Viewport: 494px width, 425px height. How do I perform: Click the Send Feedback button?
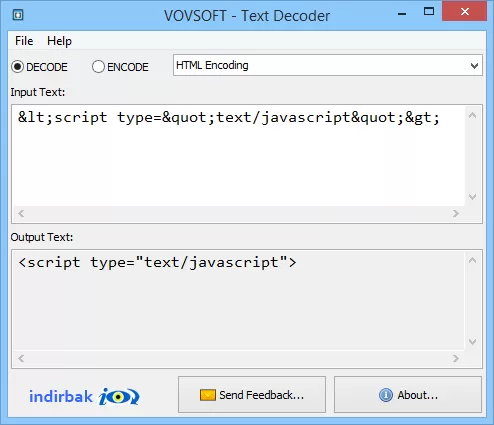tap(252, 395)
